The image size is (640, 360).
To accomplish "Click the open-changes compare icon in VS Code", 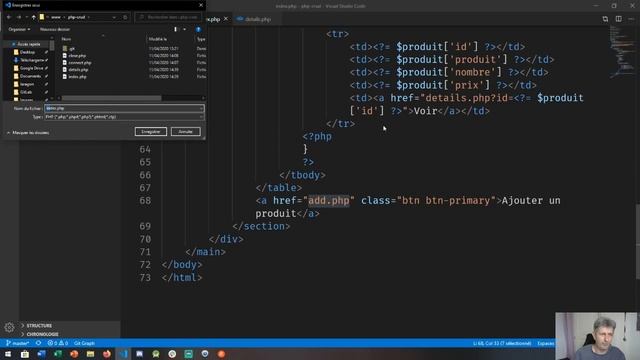I will 605,19.
